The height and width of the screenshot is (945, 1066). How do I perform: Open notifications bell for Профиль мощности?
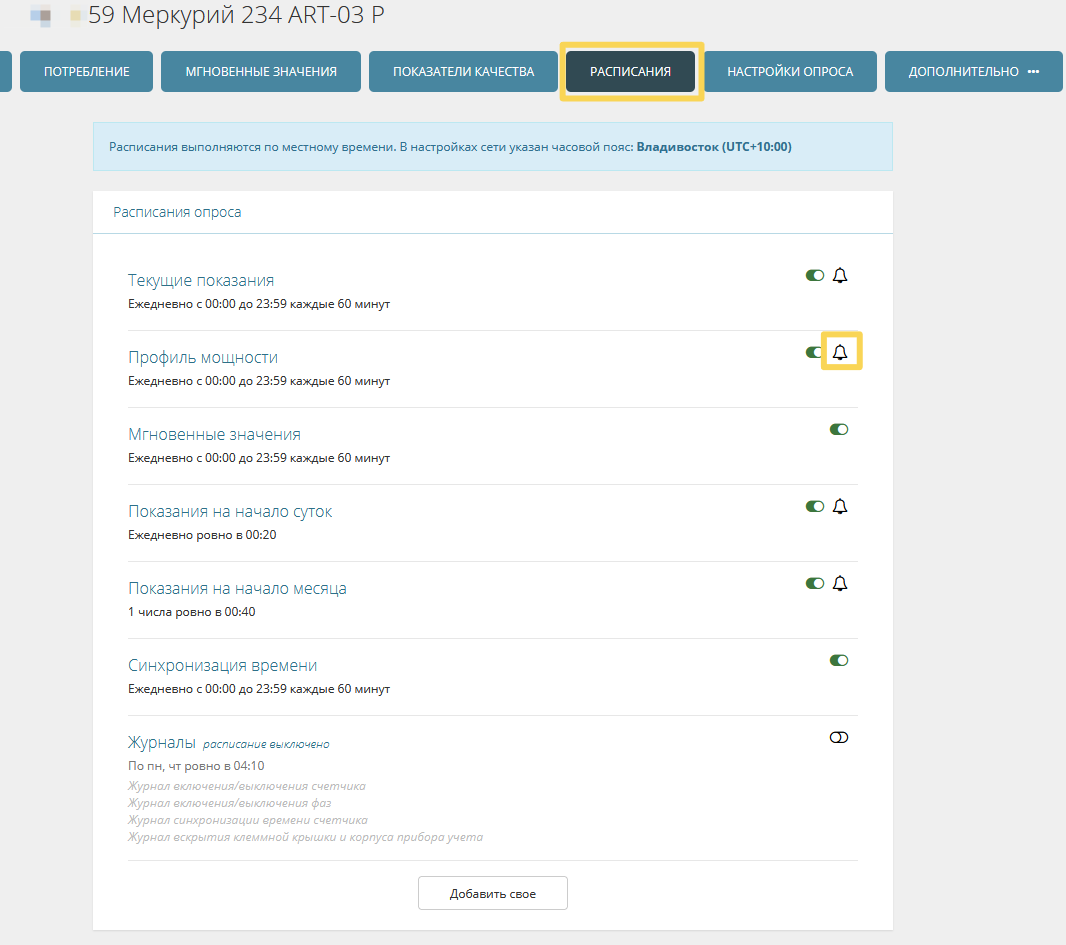tap(840, 352)
